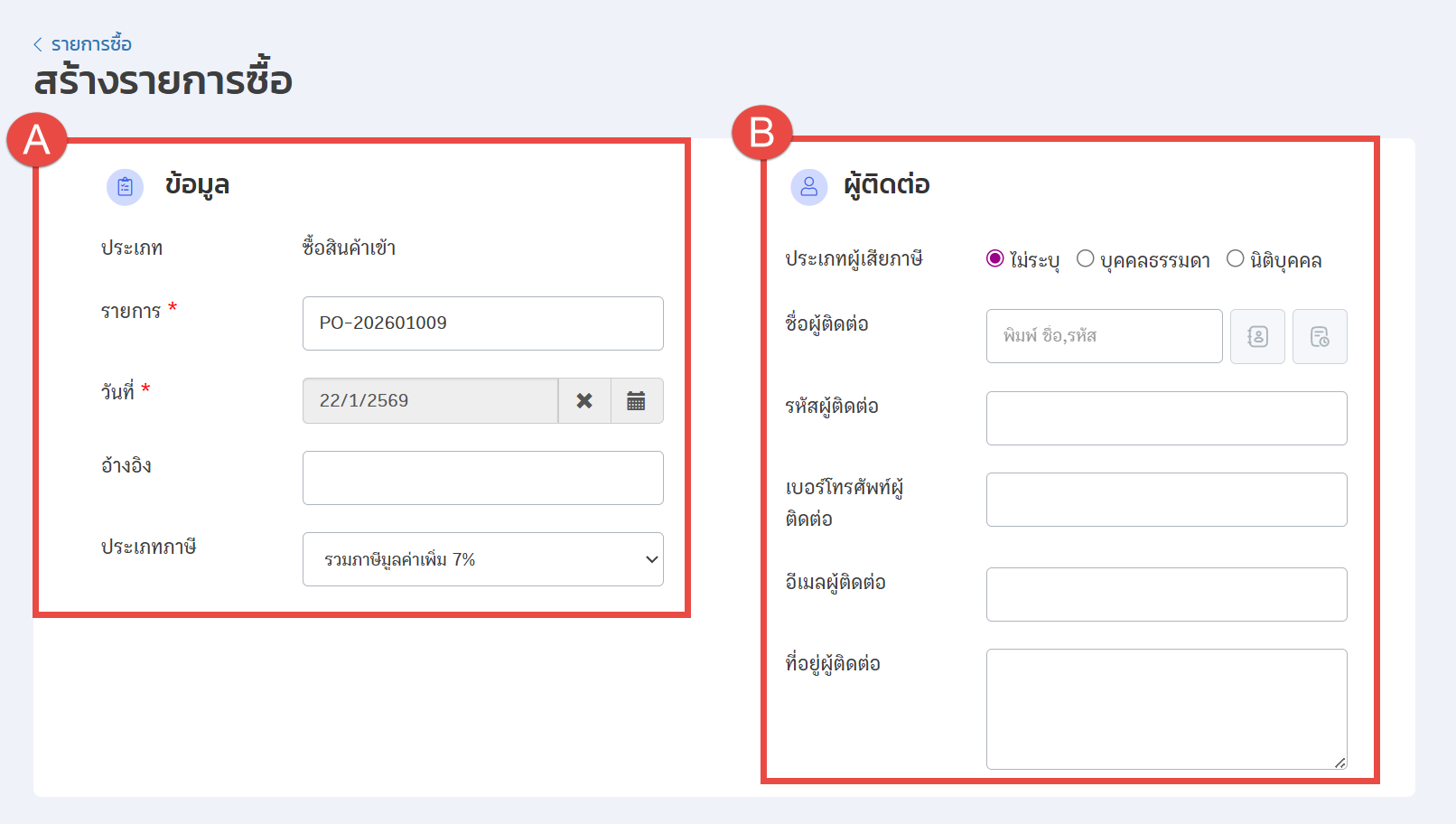This screenshot has width=1456, height=824.
Task: Click the เบอร์โทรศัพท์ผู้ติดต่อ phone field
Action: click(x=1166, y=500)
